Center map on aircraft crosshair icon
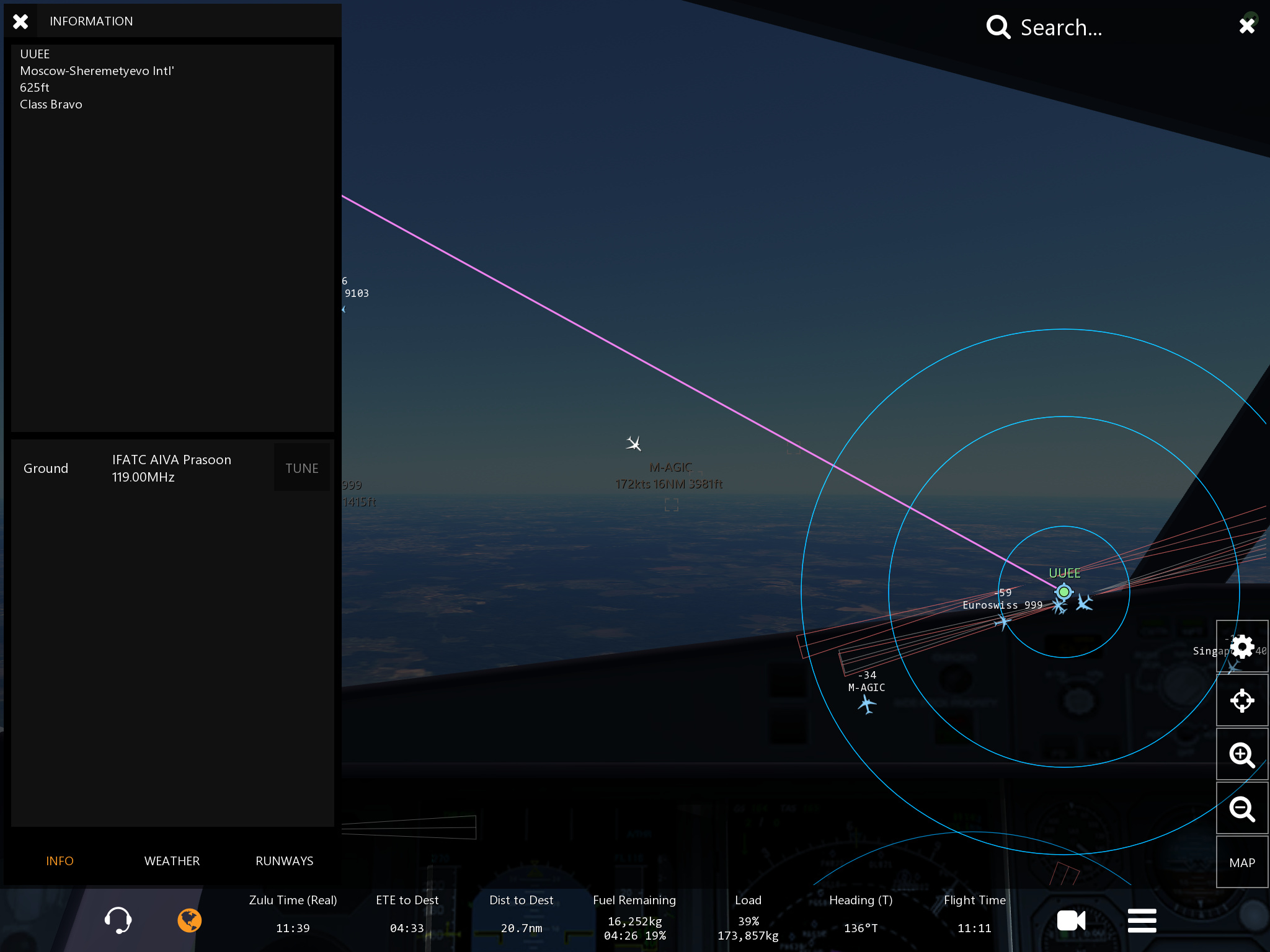 point(1242,700)
